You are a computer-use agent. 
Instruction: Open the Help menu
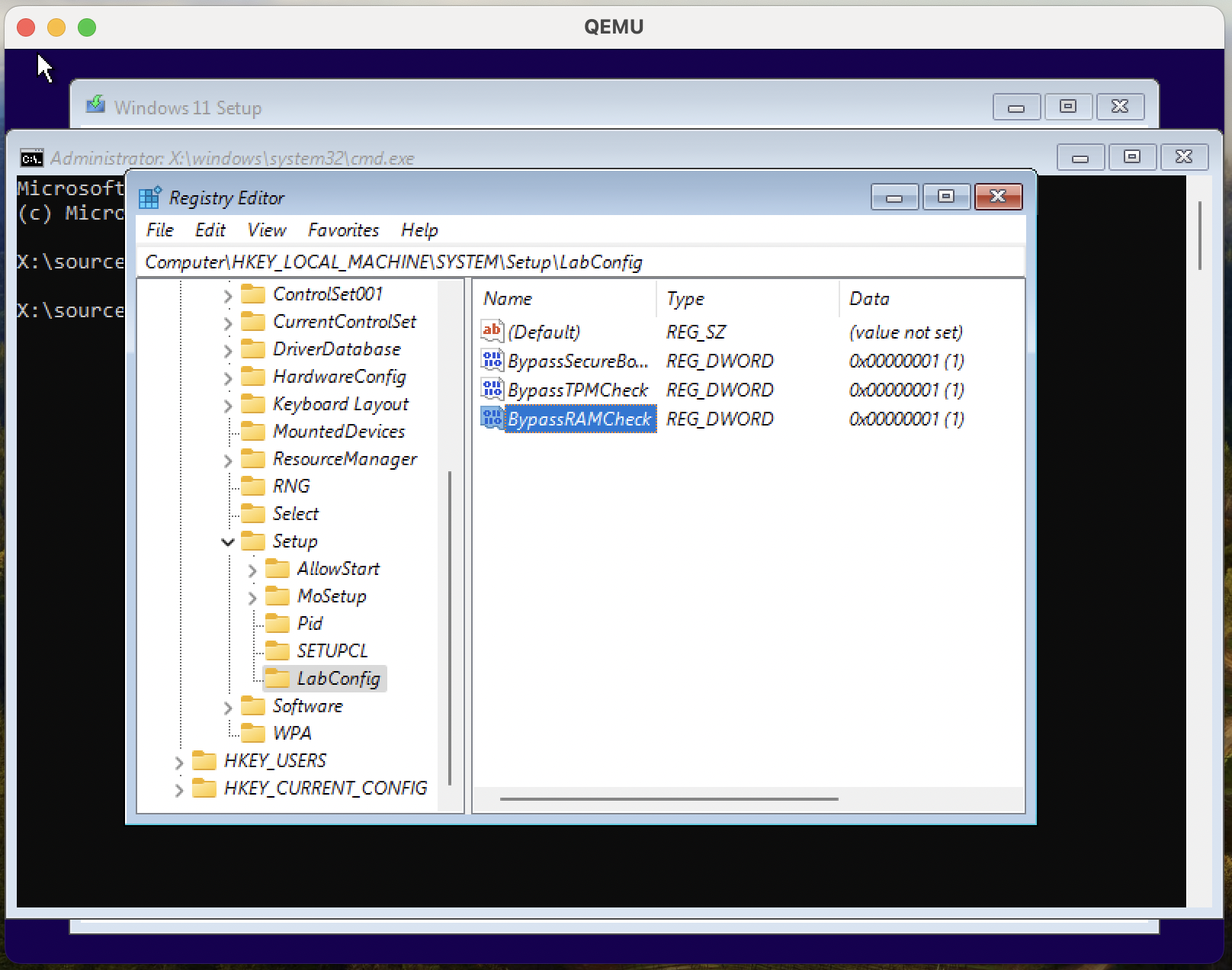[419, 230]
